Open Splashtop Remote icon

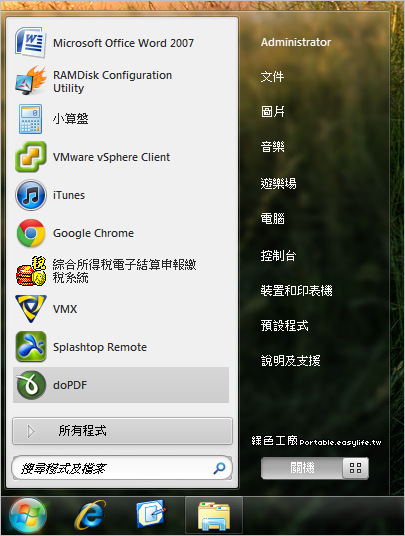pos(30,347)
